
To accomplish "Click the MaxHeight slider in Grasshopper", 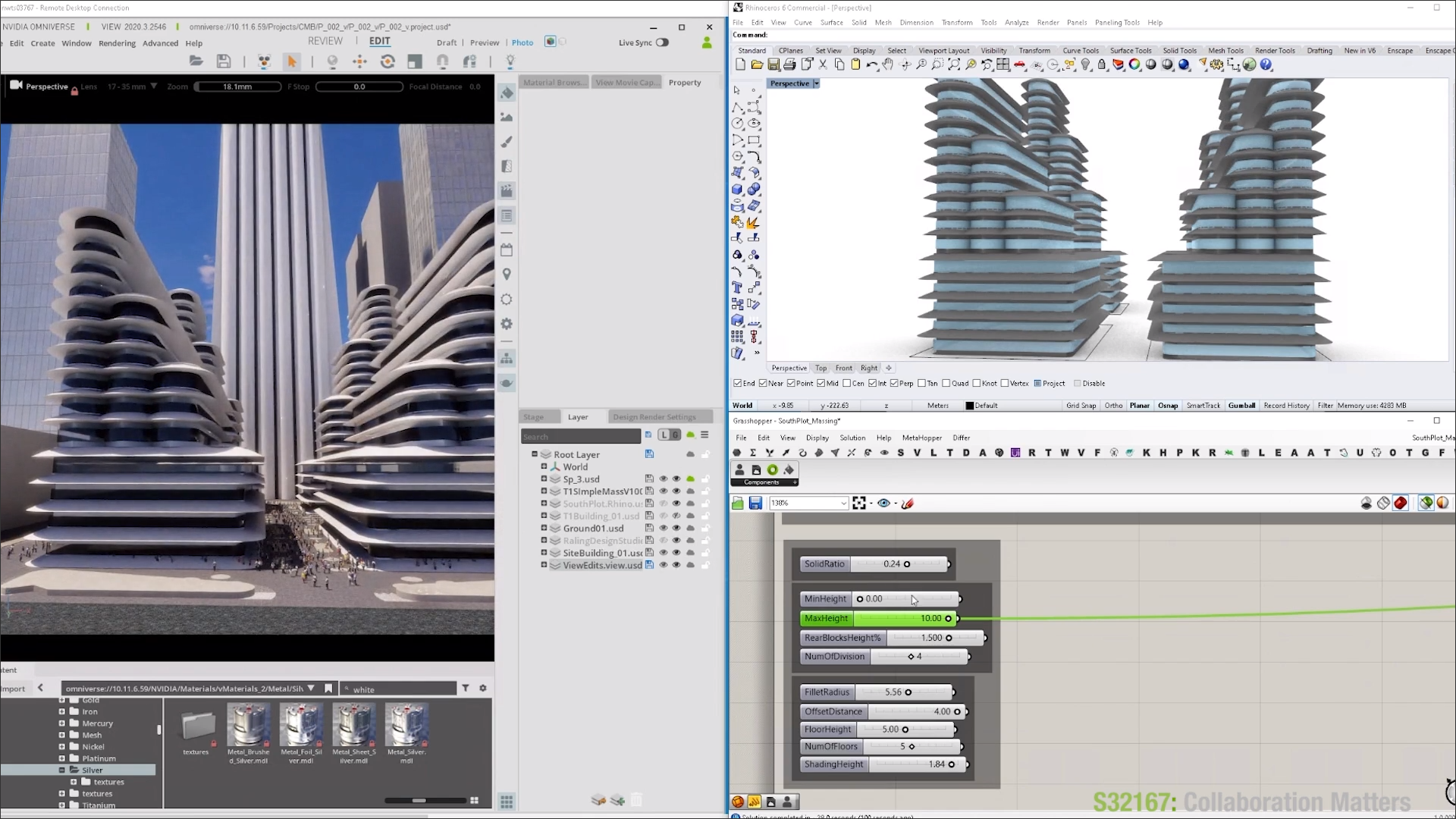I will click(x=880, y=619).
